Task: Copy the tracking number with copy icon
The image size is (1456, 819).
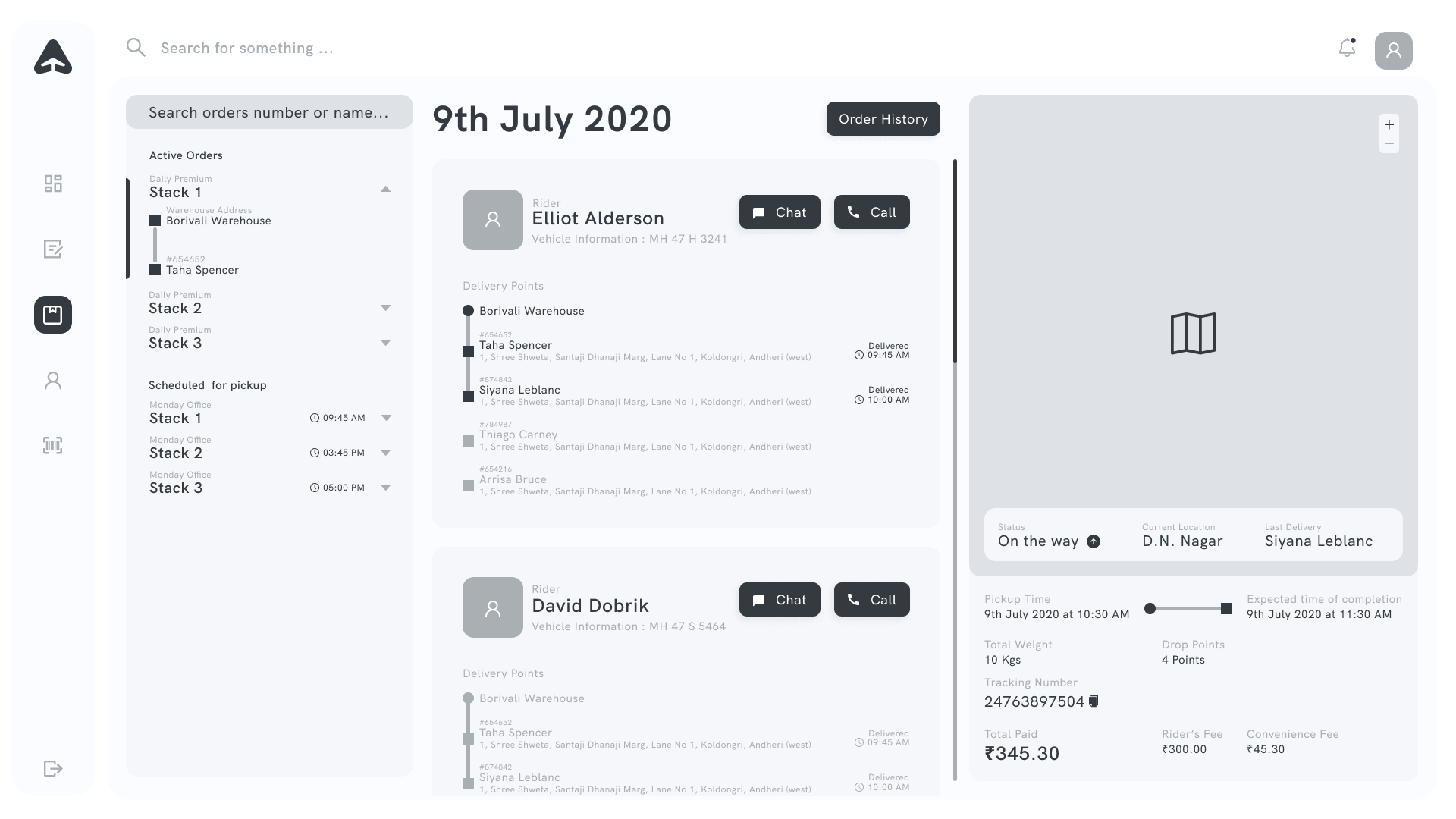Action: tap(1094, 701)
